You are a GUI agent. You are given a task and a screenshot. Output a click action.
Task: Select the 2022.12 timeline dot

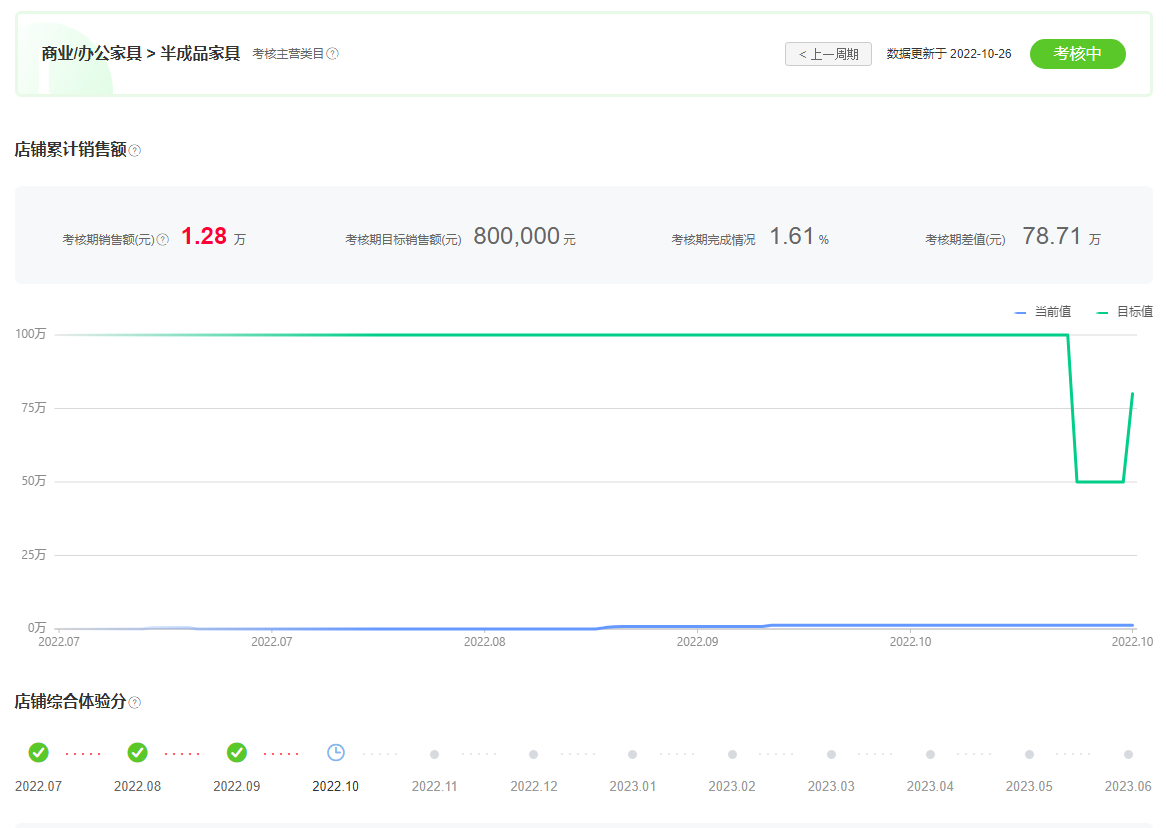533,754
